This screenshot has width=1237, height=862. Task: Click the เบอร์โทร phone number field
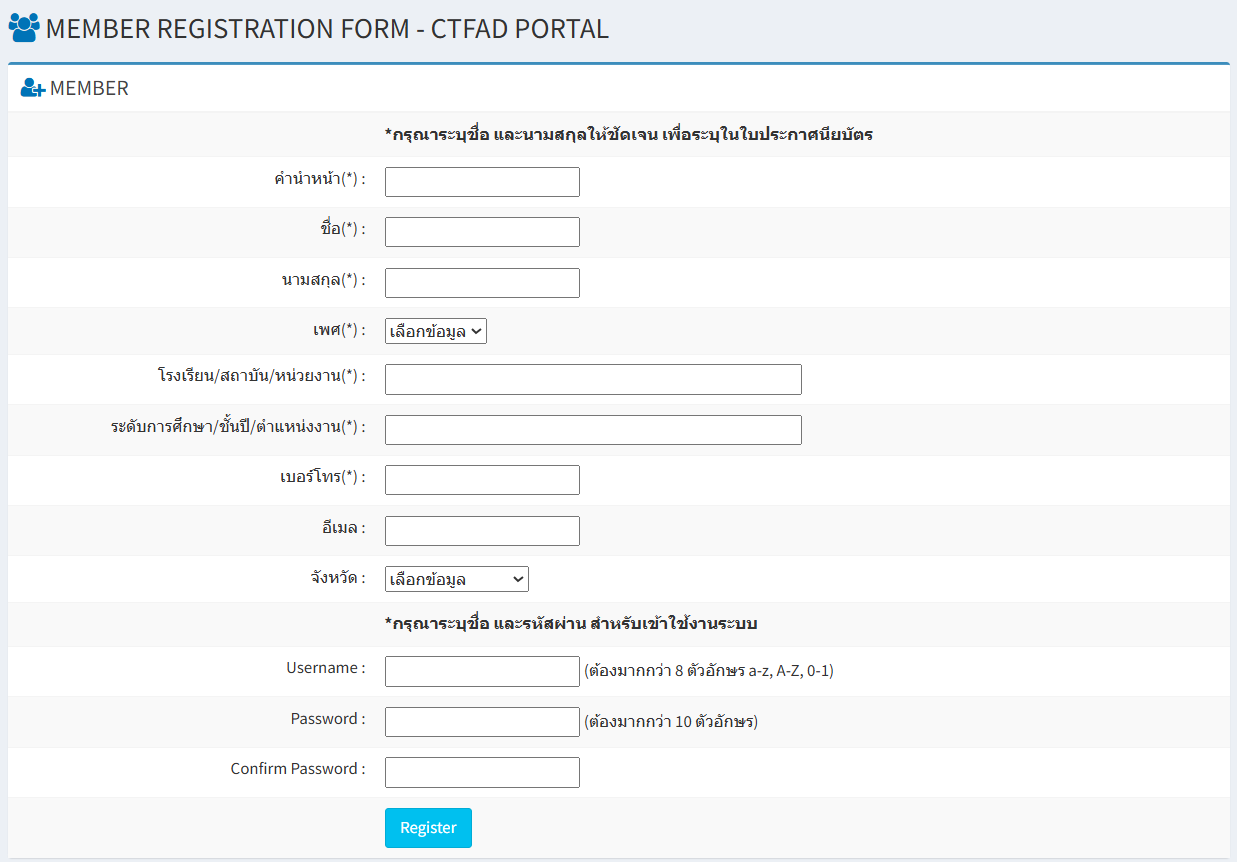point(482,479)
